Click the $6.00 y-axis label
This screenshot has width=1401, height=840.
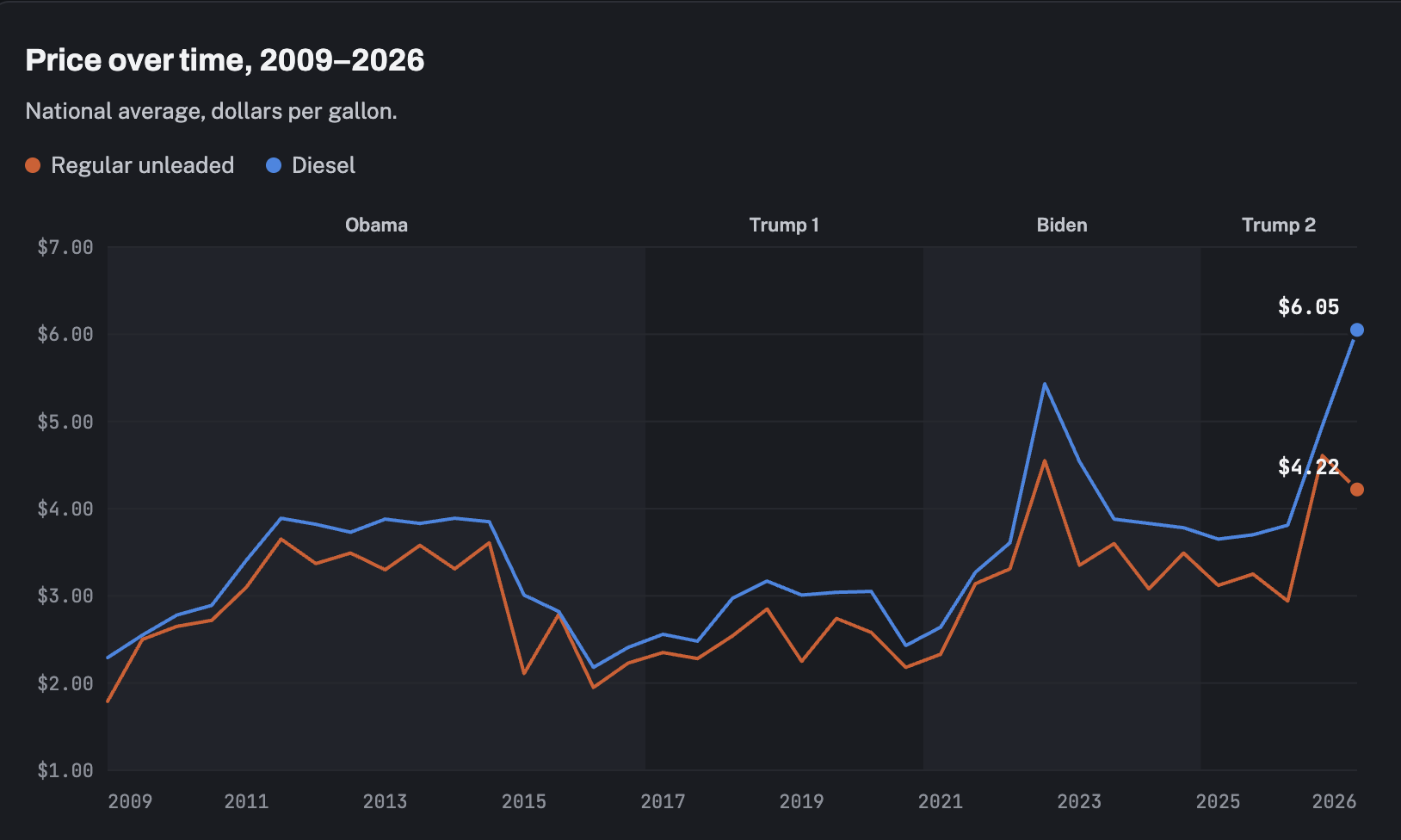[x=65, y=335]
